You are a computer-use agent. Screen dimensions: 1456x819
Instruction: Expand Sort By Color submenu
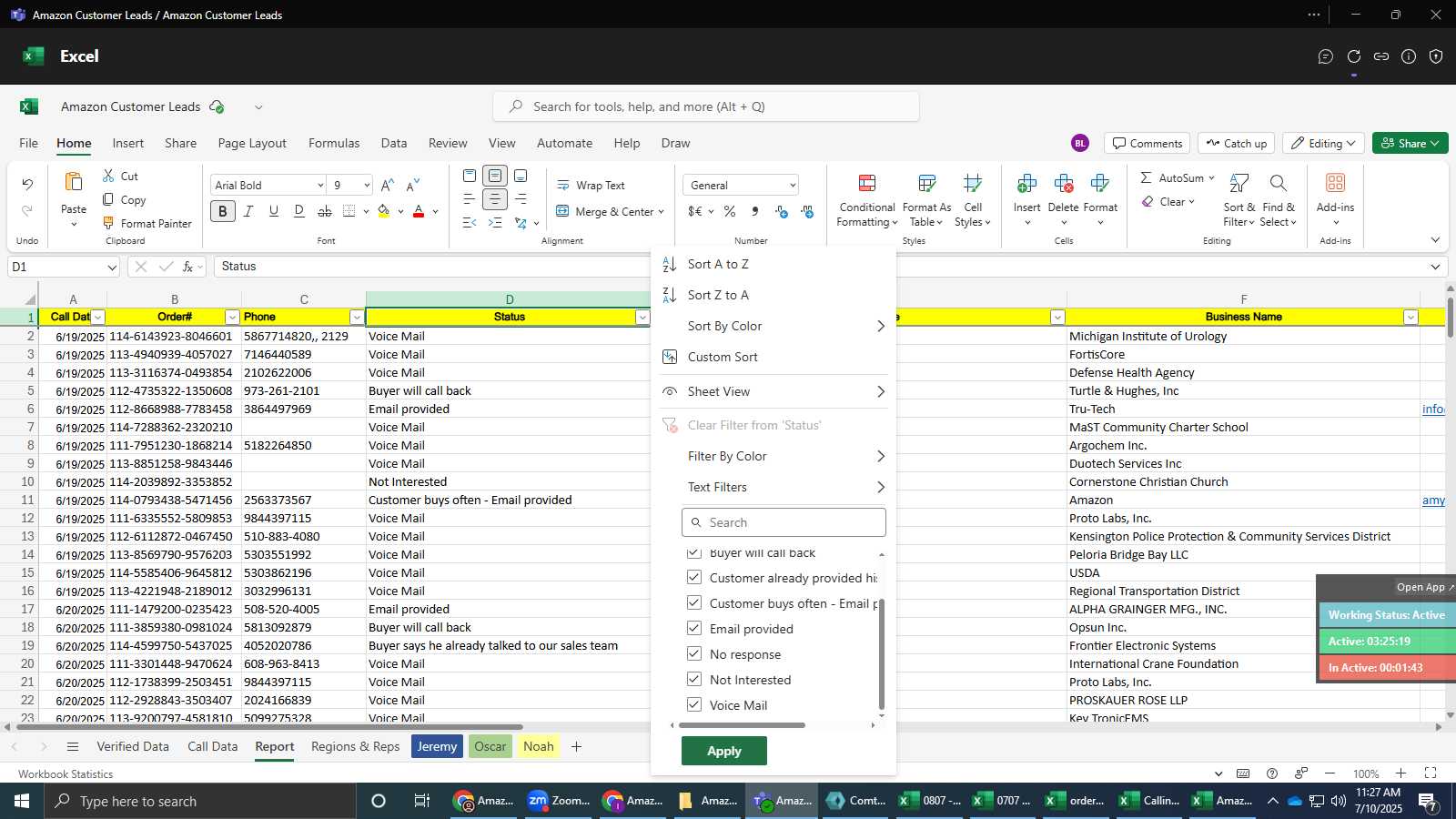[773, 326]
